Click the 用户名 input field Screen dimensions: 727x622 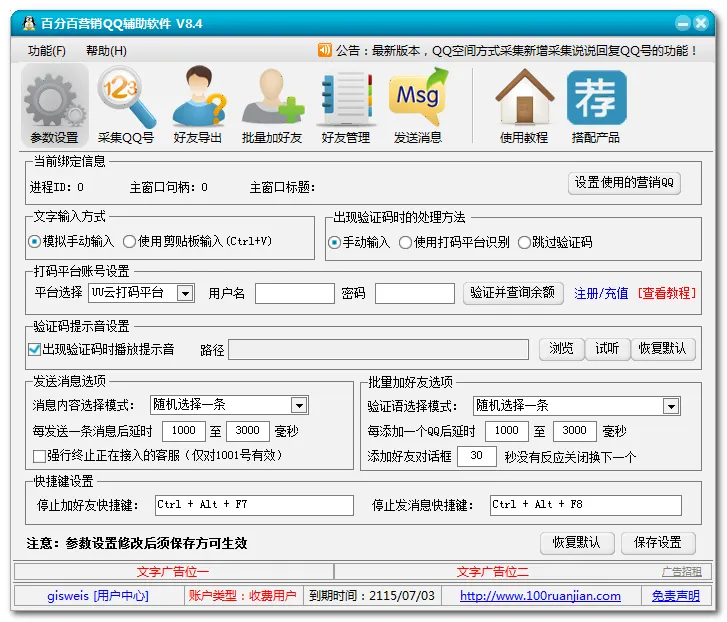(x=294, y=293)
